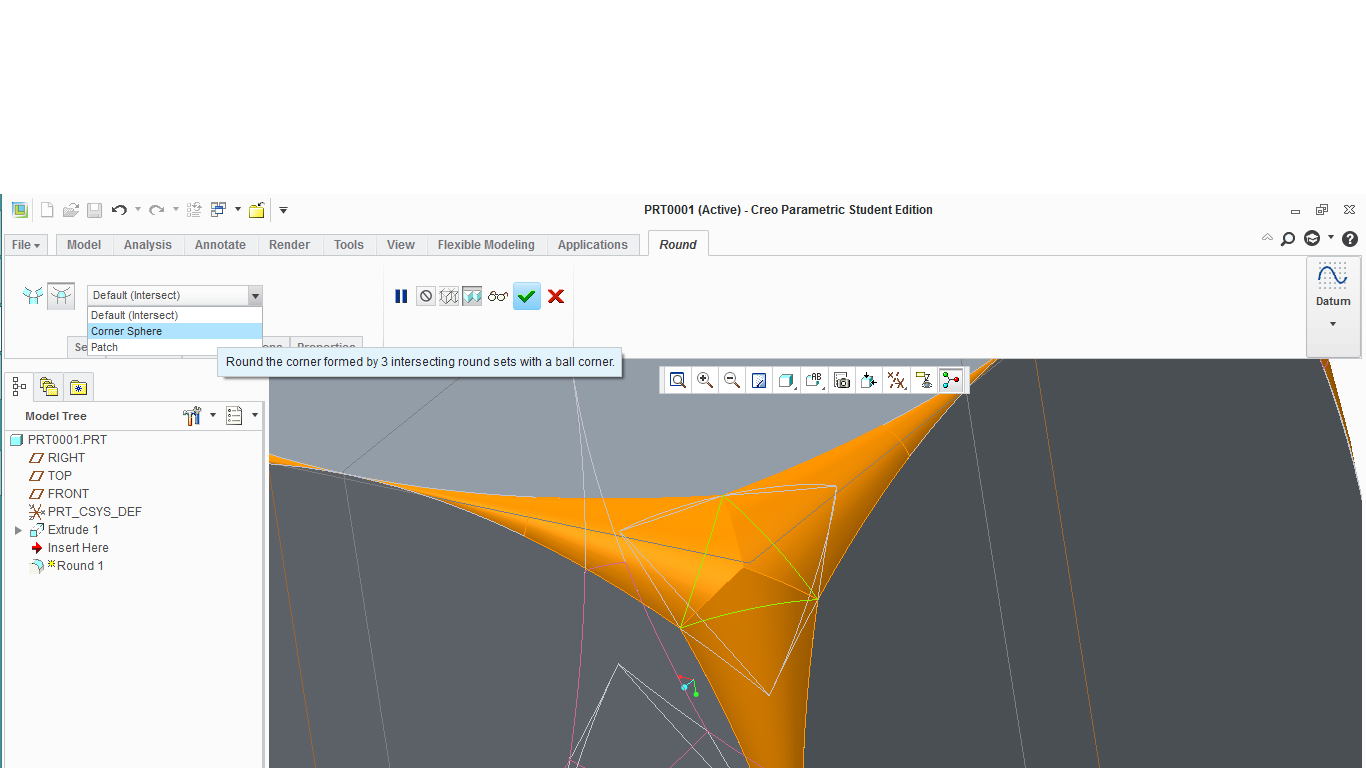Switch to the Analysis ribbon tab
The height and width of the screenshot is (768, 1366).
pos(148,245)
